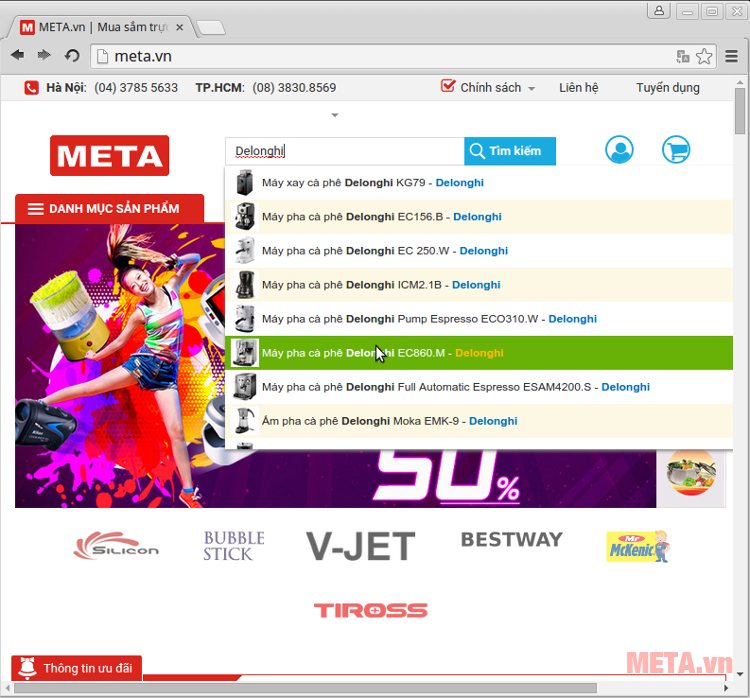Viewport: 750px width, 698px height.
Task: Click the Tìm kiếm search button
Action: click(510, 151)
